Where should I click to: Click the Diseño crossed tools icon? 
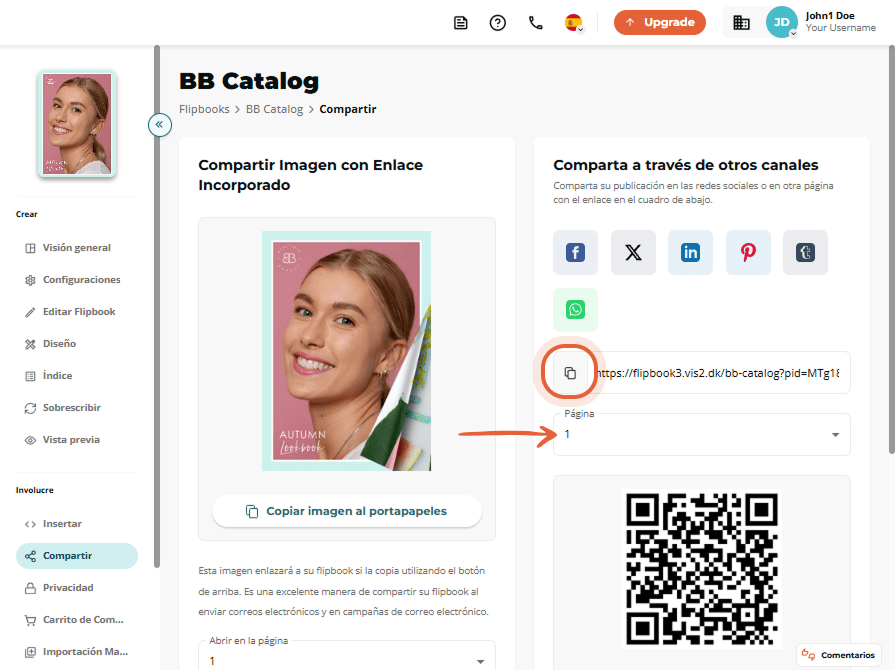(x=30, y=344)
